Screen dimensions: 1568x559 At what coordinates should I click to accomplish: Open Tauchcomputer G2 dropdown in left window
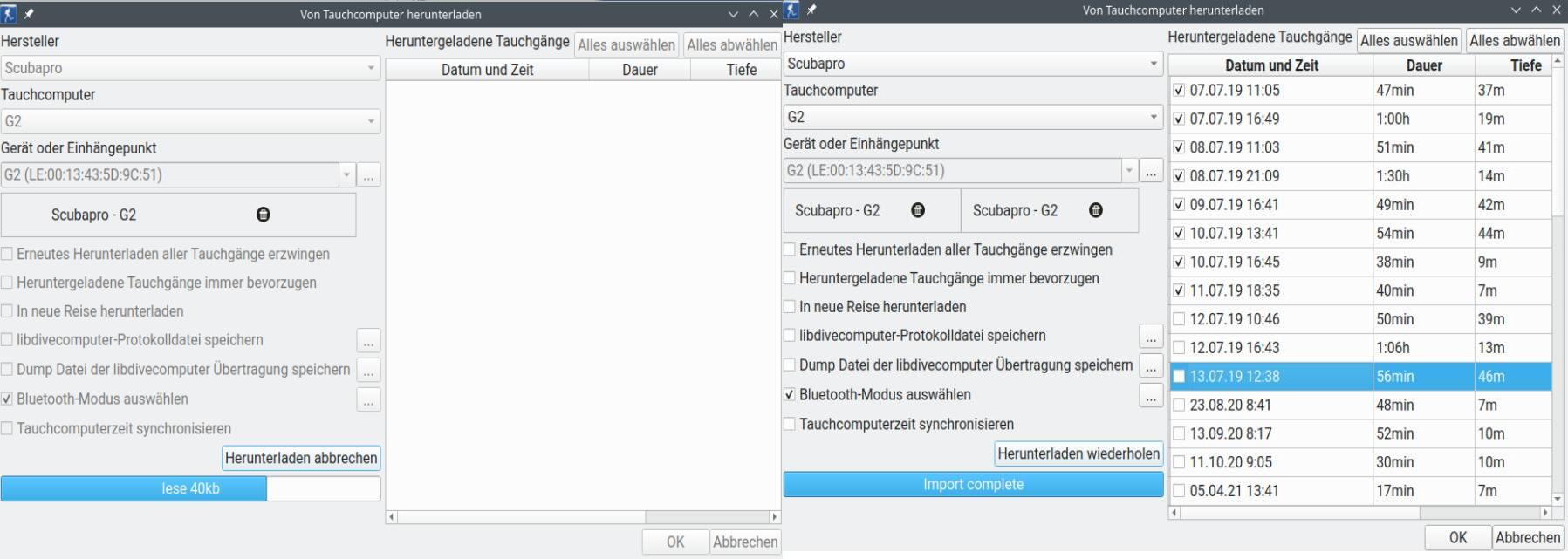[190, 121]
